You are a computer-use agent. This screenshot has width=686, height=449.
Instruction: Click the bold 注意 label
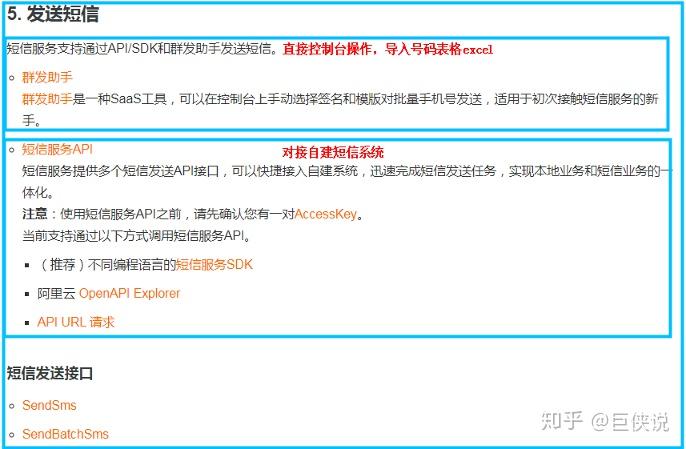pos(35,214)
